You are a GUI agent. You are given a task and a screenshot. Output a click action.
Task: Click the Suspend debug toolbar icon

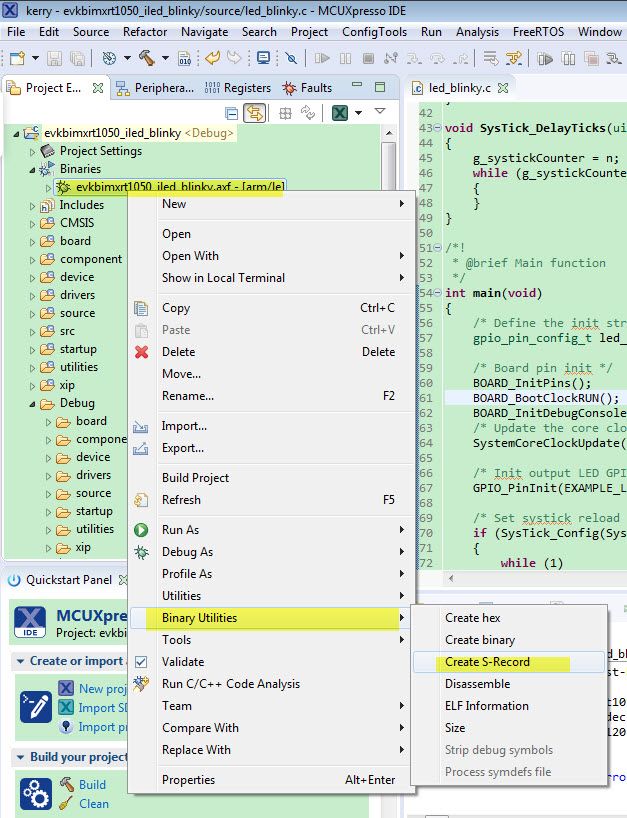tap(345, 58)
